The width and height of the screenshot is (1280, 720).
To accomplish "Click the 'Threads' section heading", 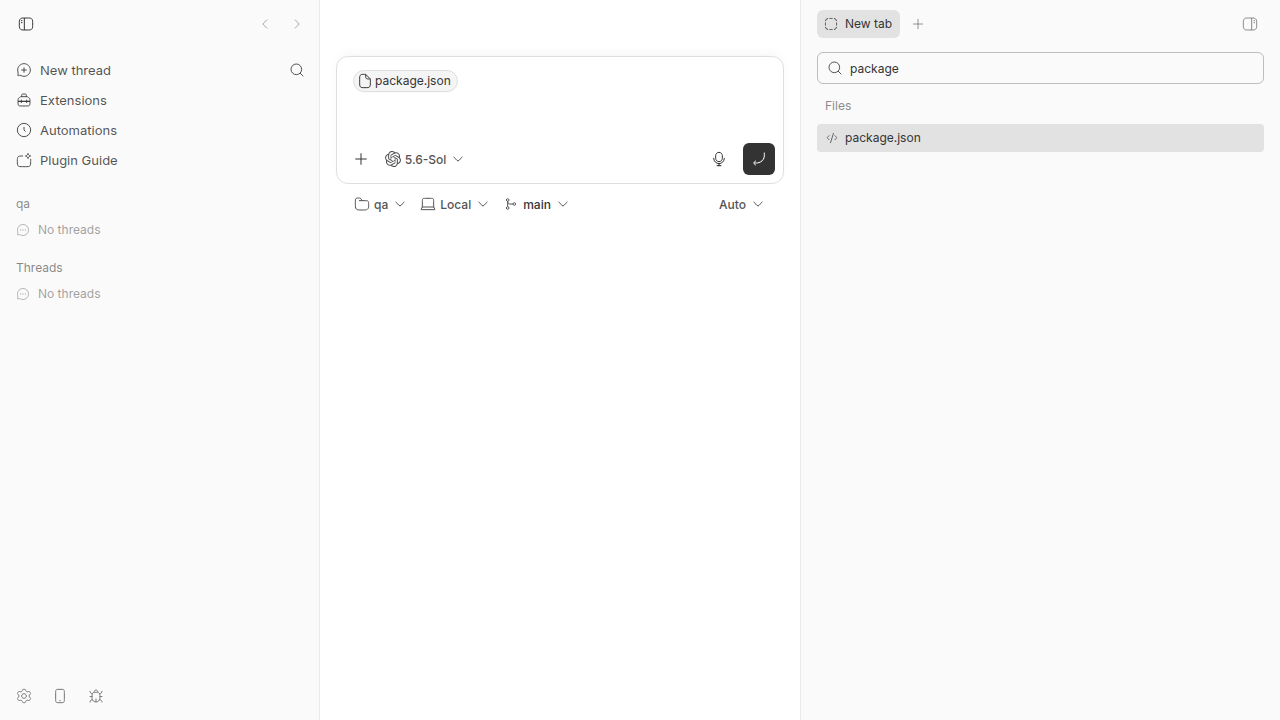I will 39,268.
